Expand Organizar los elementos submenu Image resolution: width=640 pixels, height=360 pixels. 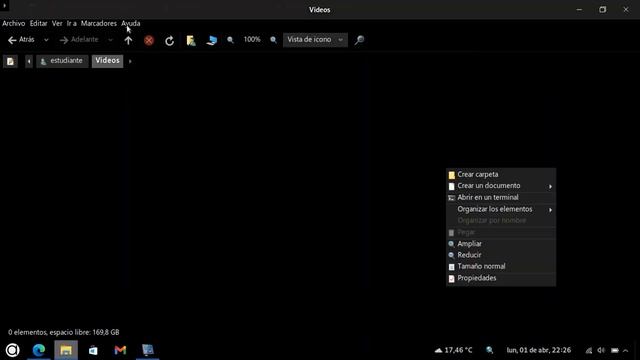(x=501, y=209)
